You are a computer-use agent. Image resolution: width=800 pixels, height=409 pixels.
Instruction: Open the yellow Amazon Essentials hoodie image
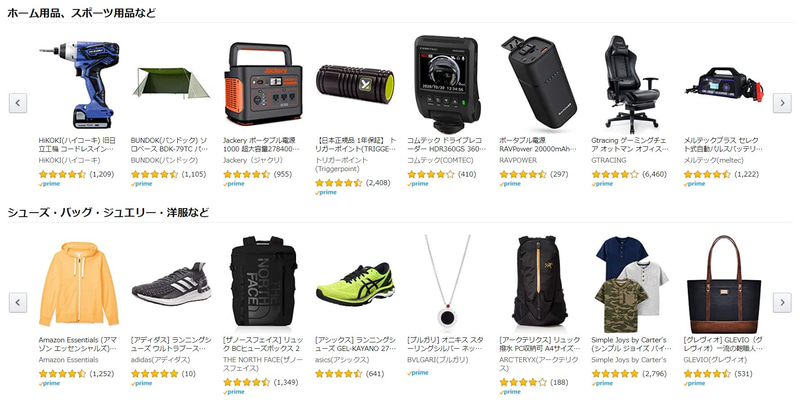pyautogui.click(x=79, y=284)
